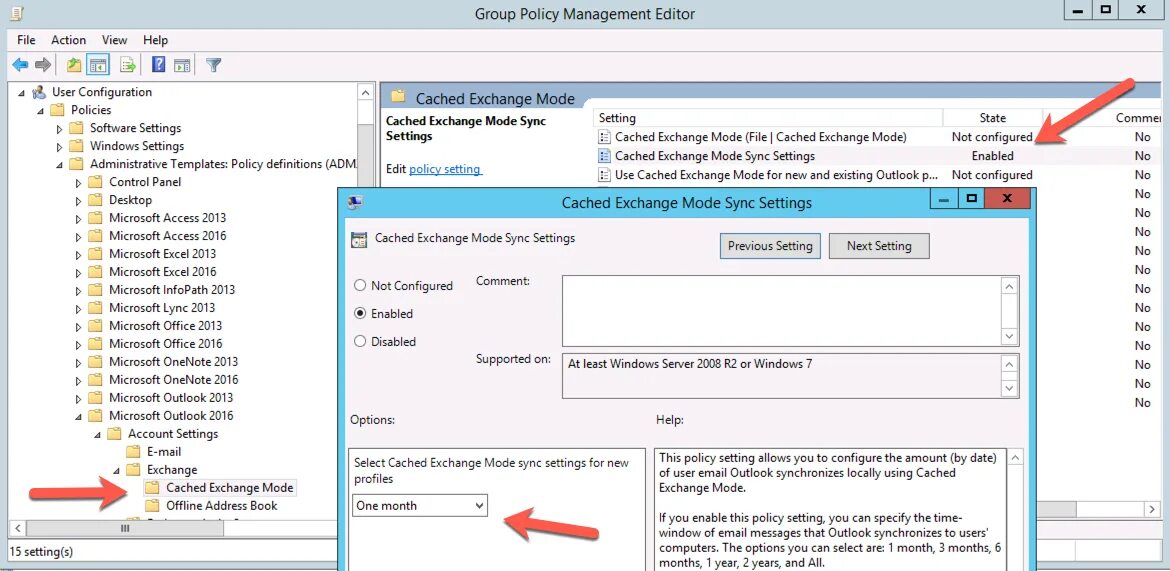Select Microsoft OneNote 2013 tree item

coord(173,361)
